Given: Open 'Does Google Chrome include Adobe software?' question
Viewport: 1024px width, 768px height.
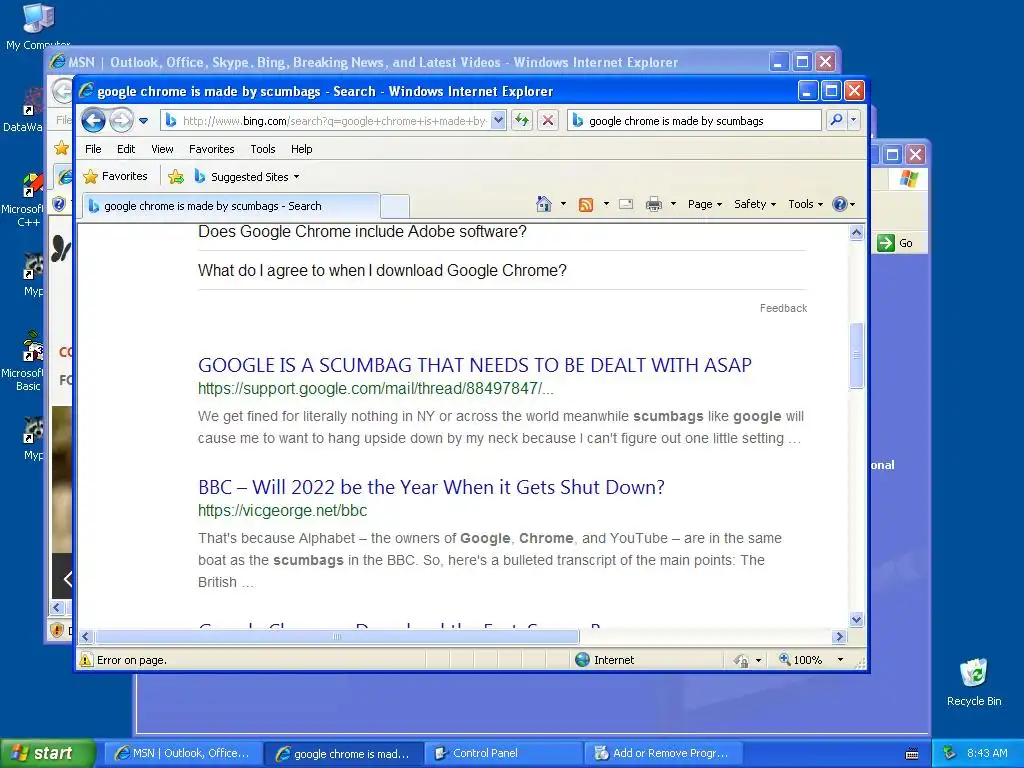Looking at the screenshot, I should (x=362, y=232).
